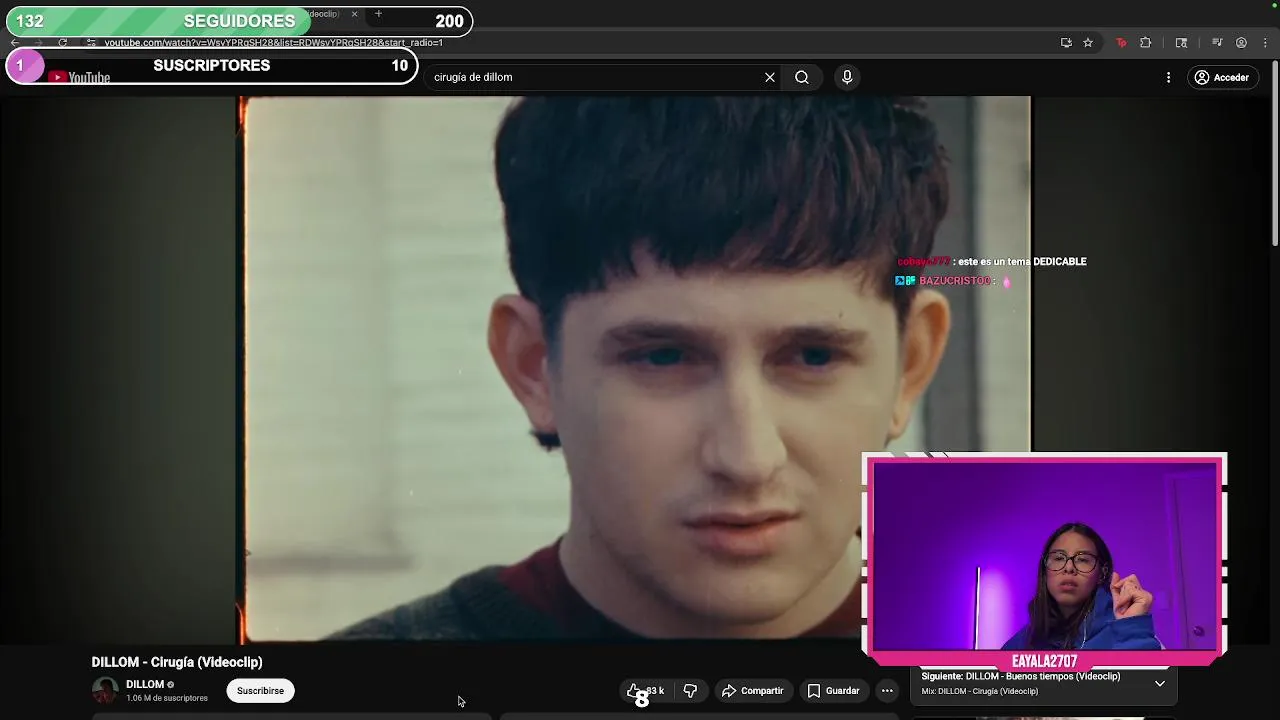Viewport: 1280px width, 720px height.
Task: Open more actions ellipsis beside Guardar
Action: click(887, 691)
